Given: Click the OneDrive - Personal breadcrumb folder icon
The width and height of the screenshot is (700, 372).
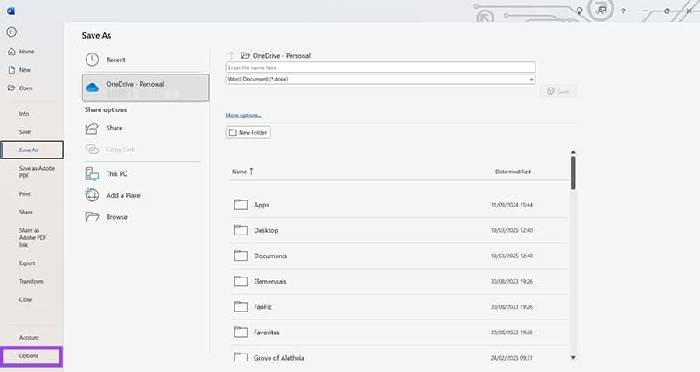Looking at the screenshot, I should (x=245, y=56).
